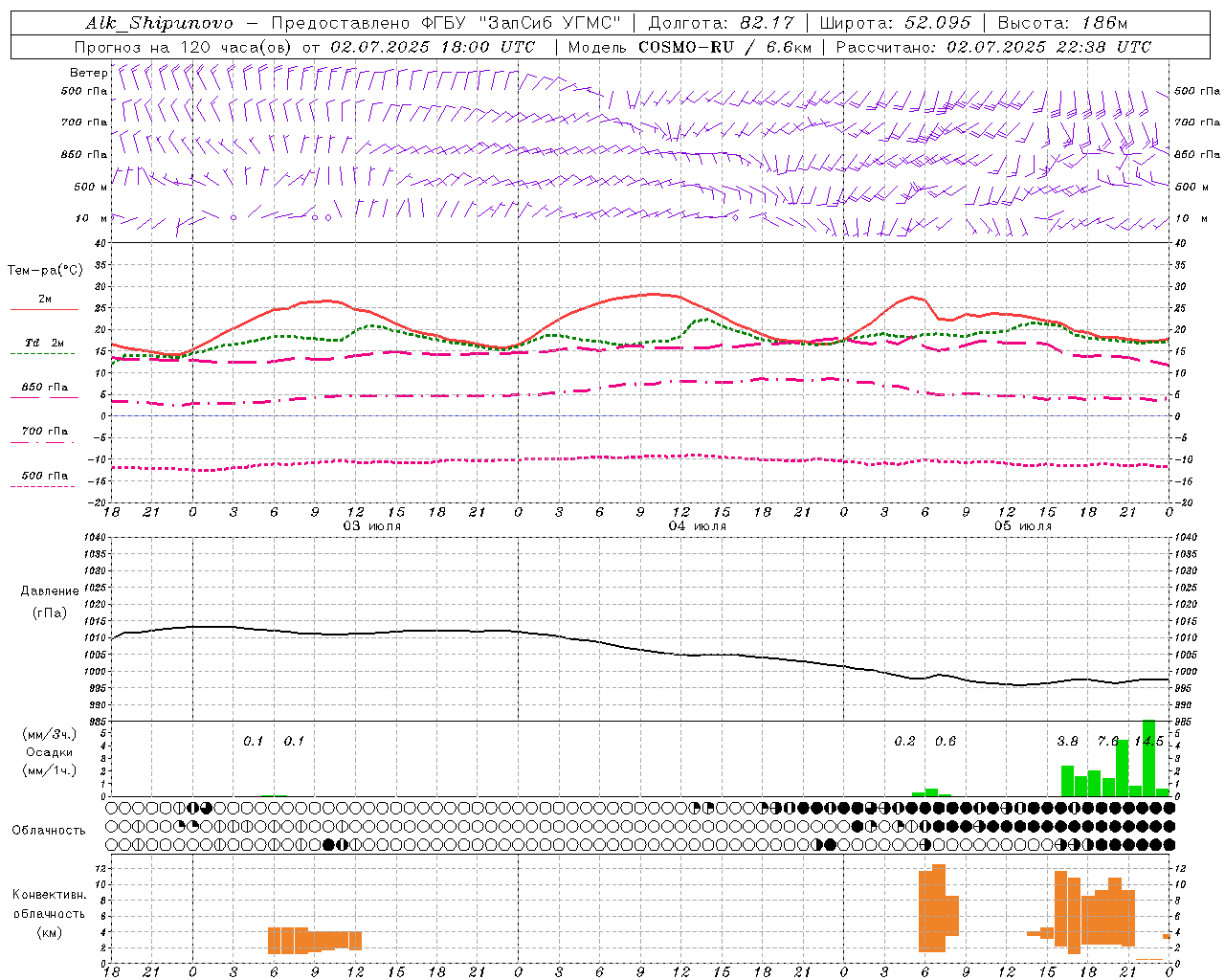Viewport: 1225px width, 980px height.
Task: Click the tallest green precipitation bar
Action: [1148, 758]
